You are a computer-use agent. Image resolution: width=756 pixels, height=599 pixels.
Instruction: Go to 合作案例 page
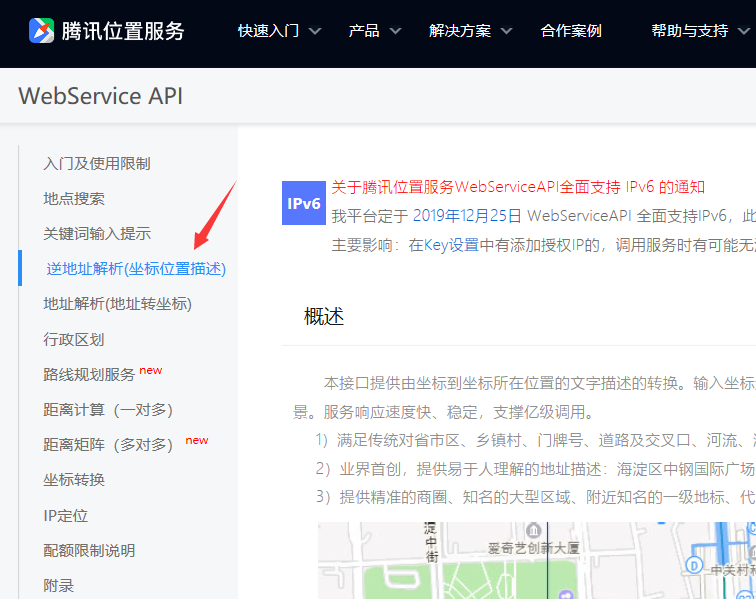[571, 31]
